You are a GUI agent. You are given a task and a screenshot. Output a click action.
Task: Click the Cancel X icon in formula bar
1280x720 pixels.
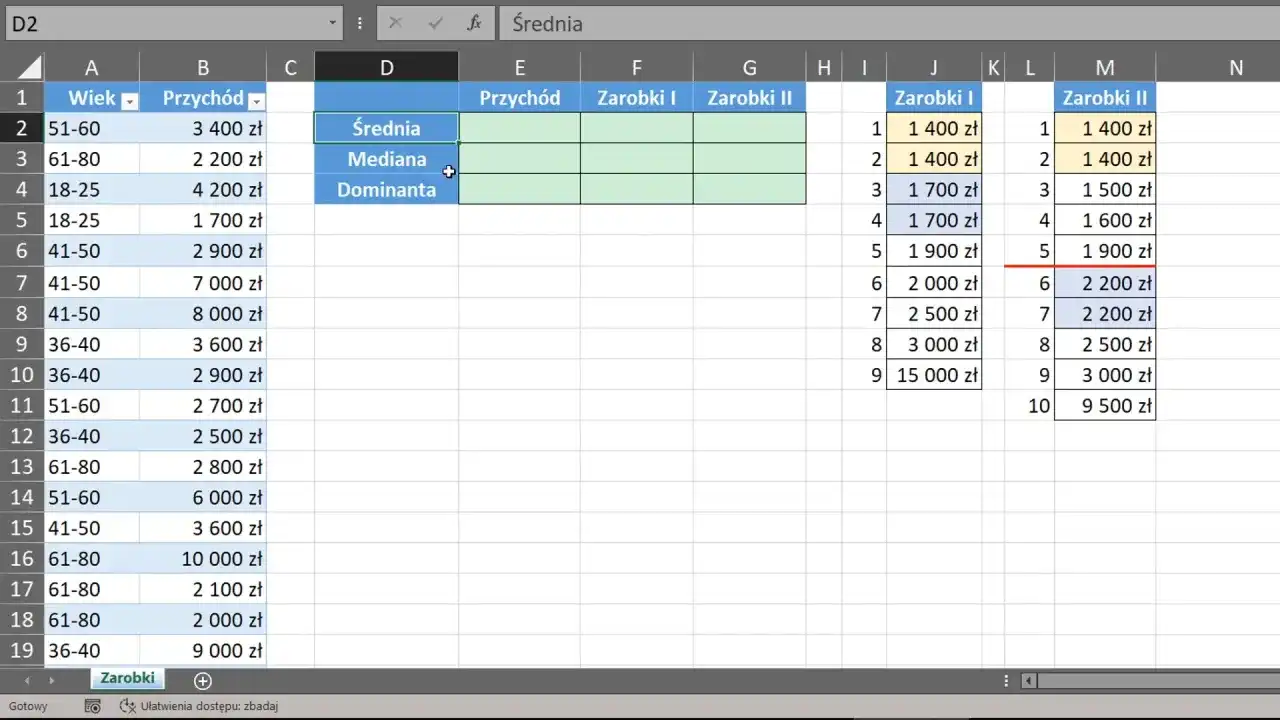tap(395, 23)
